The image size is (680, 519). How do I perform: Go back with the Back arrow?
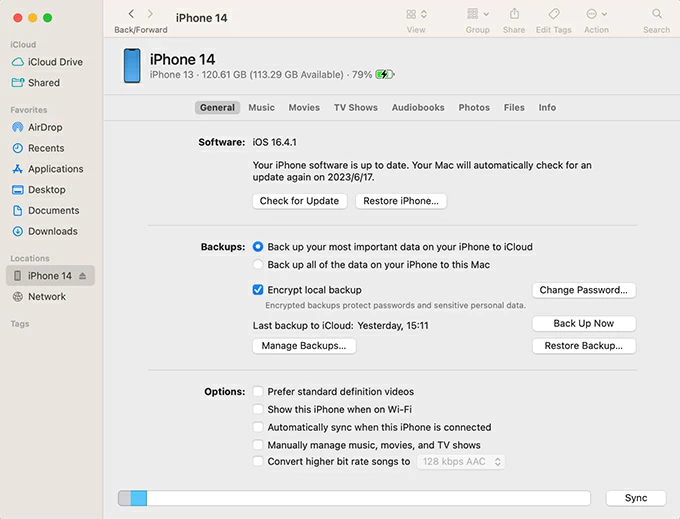point(131,14)
